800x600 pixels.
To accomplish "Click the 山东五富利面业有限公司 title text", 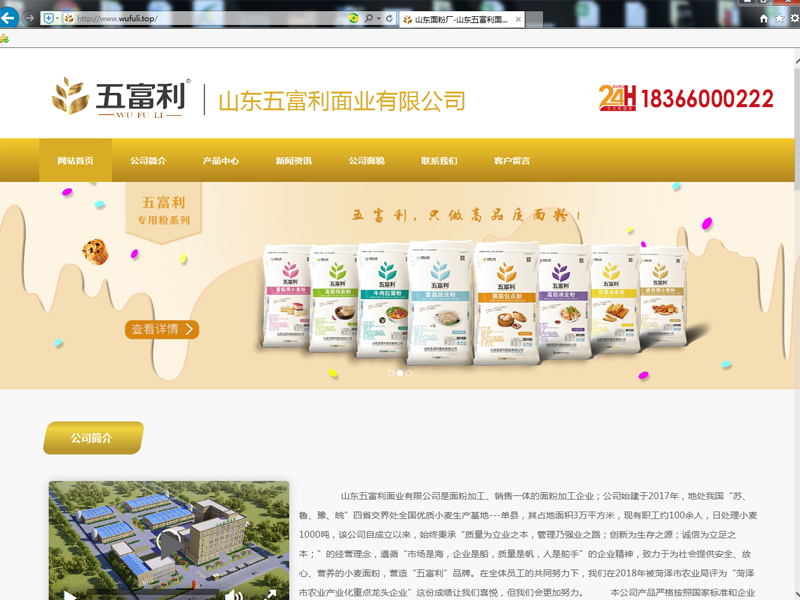I will tap(342, 101).
